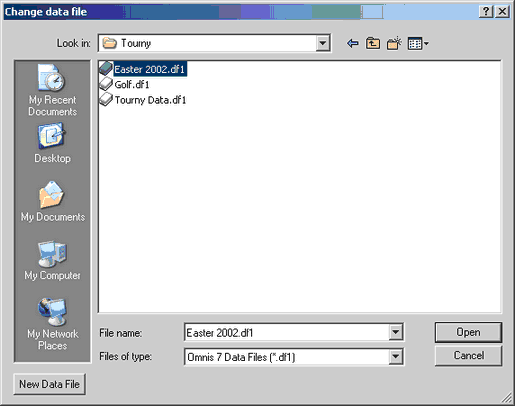
Task: Click the File name text field
Action: (x=287, y=332)
